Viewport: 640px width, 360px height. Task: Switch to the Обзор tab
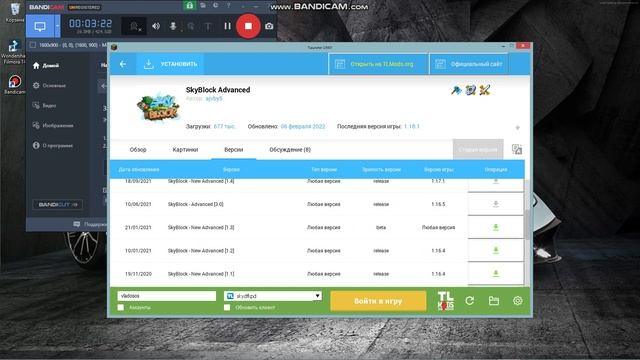138,150
